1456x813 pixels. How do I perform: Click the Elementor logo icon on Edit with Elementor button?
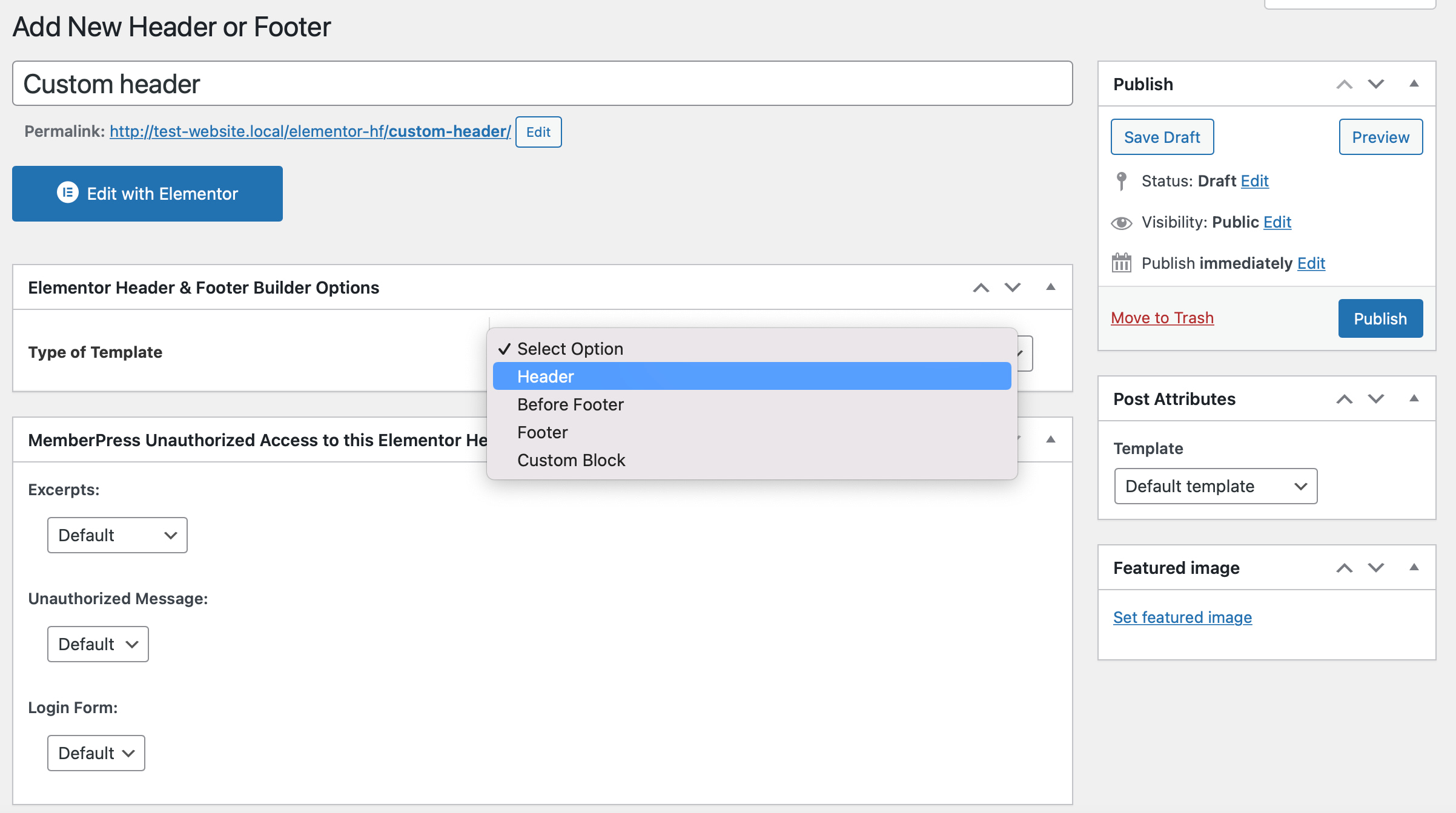tap(68, 193)
